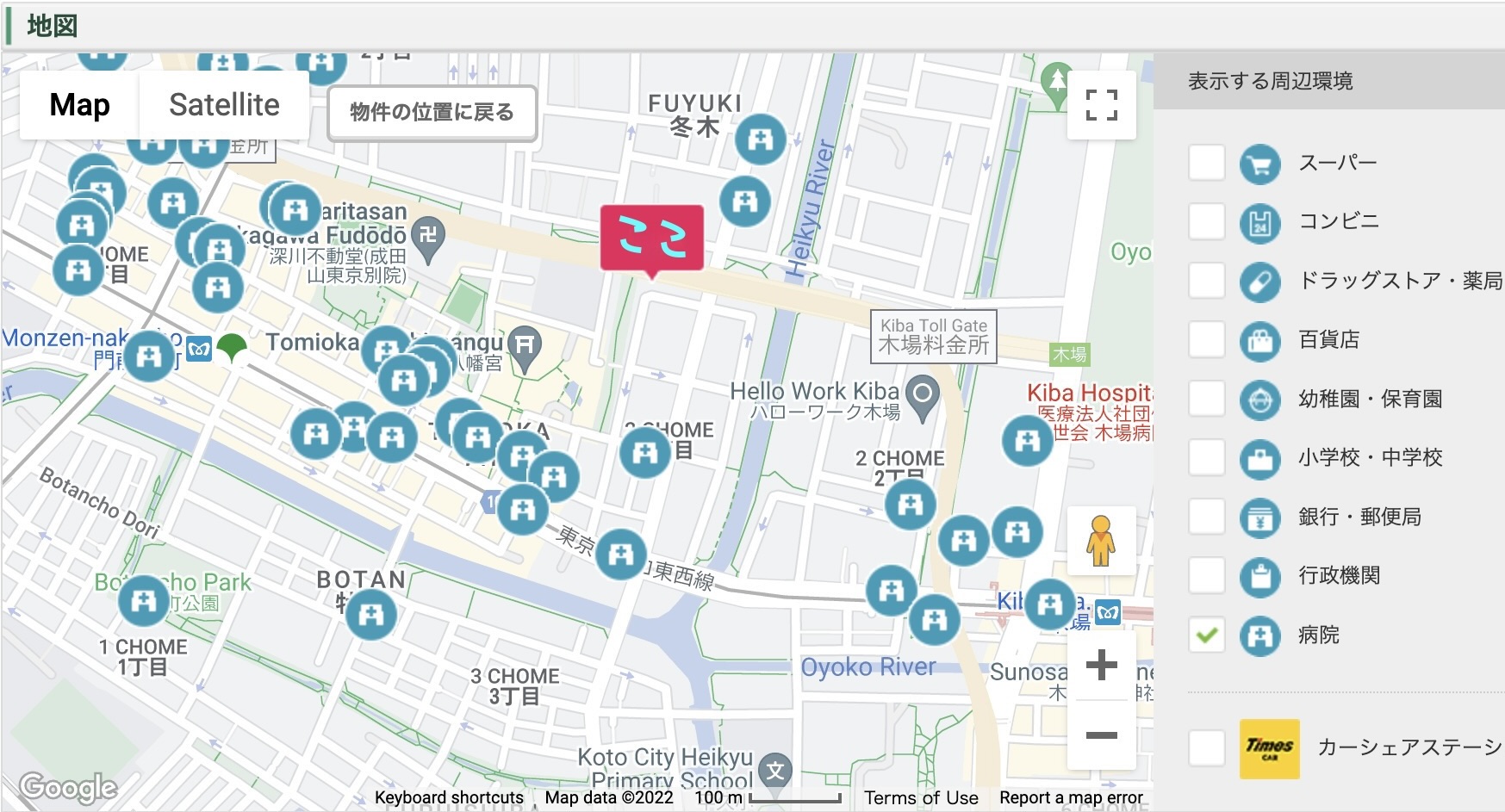Viewport: 1505px width, 812px height.
Task: Click Report a map error link
Action: tap(1071, 798)
